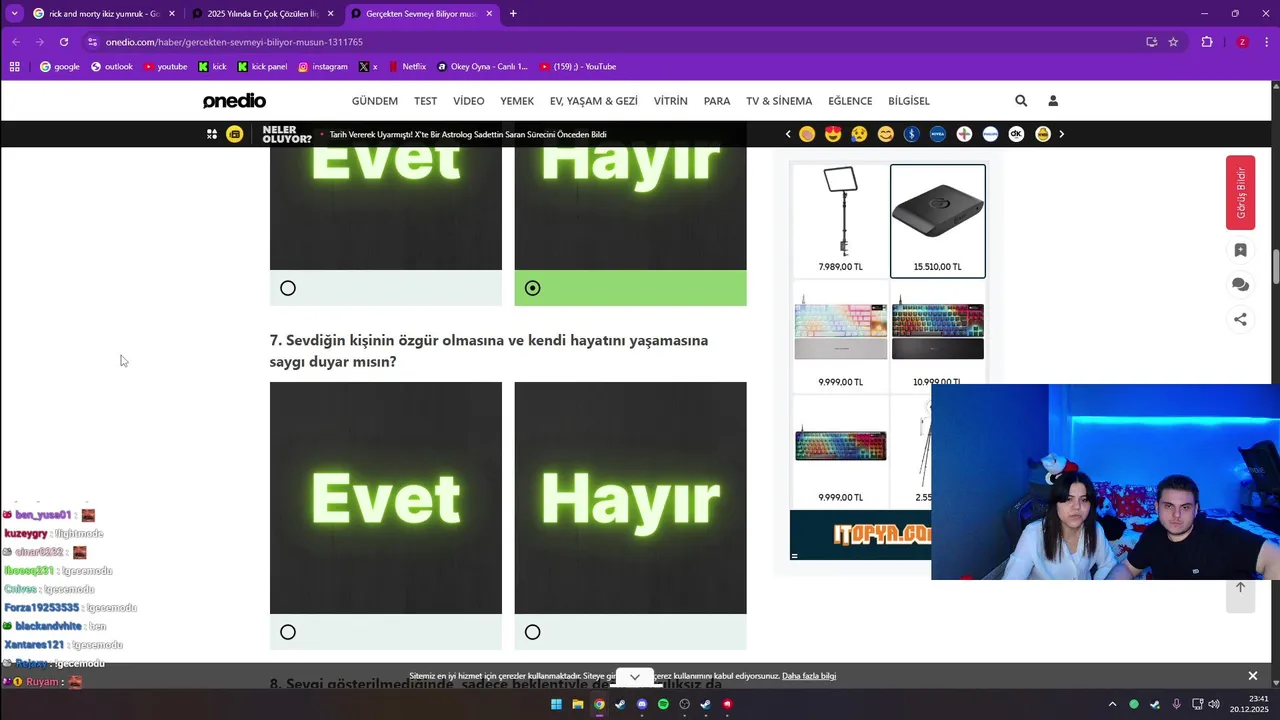Image resolution: width=1280 pixels, height=720 pixels.
Task: Reload the page in Chrome
Action: pos(64,42)
